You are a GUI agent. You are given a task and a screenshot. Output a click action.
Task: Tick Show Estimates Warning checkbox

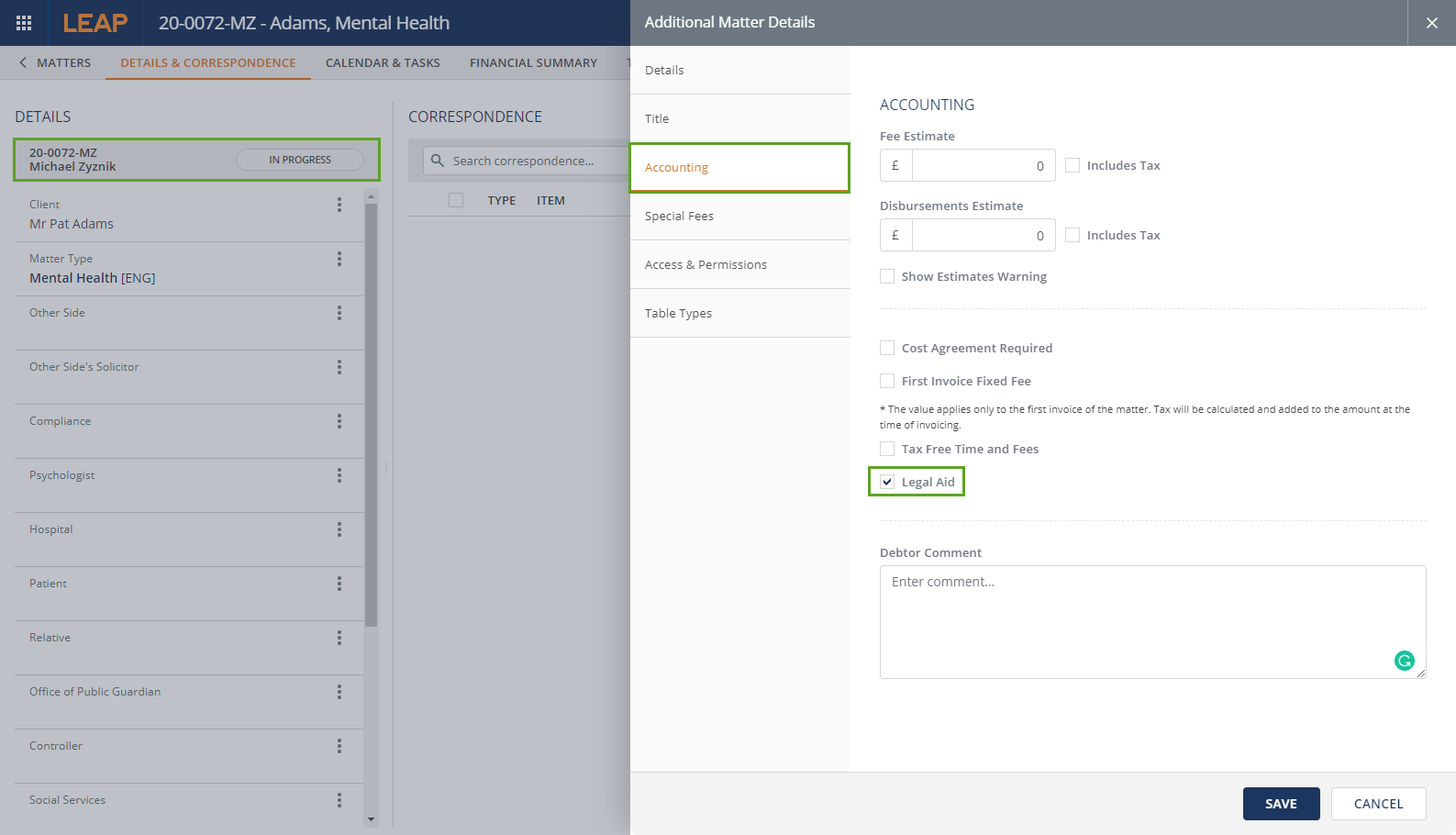(887, 276)
